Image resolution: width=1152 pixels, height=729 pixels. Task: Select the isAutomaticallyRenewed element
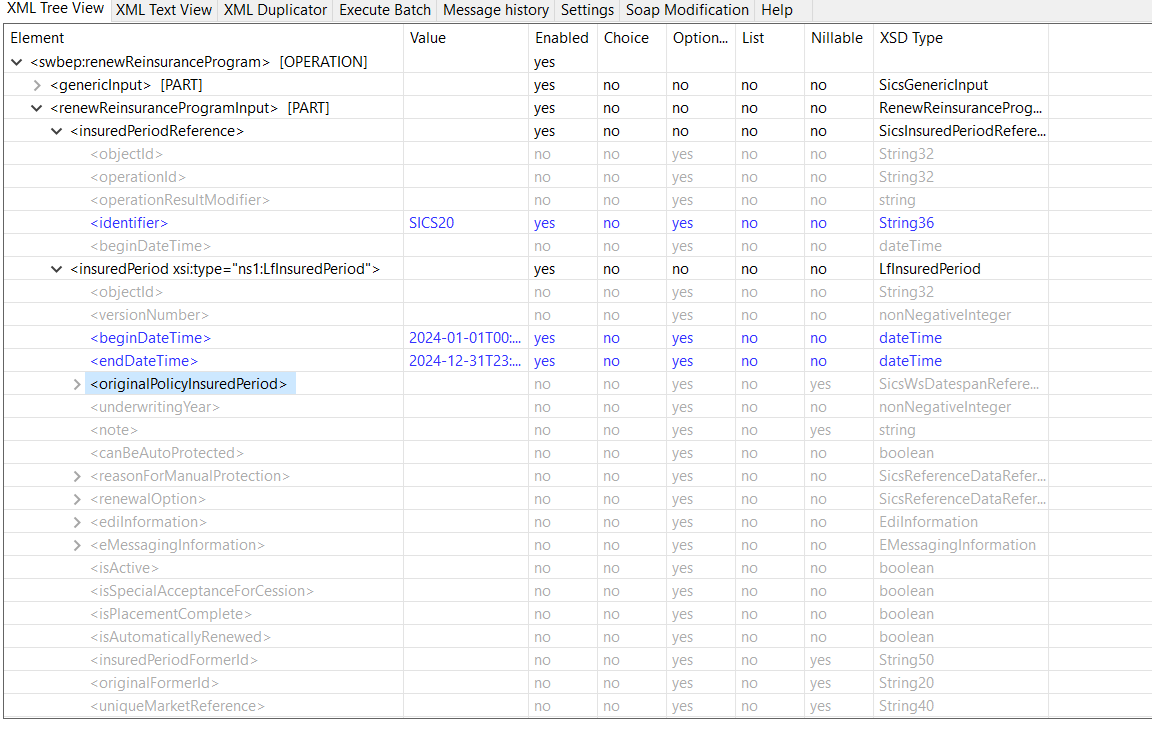tap(180, 637)
